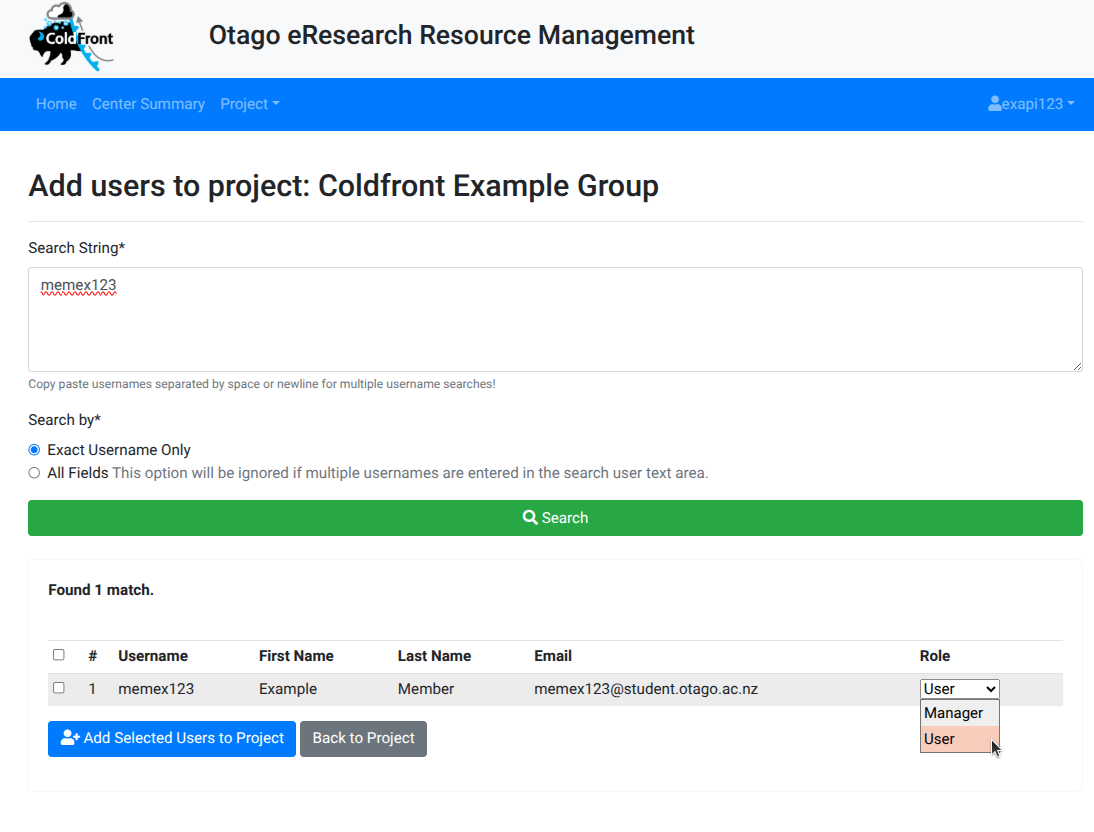Choose the All Fields search option
This screenshot has width=1094, height=832.
[x=35, y=473]
